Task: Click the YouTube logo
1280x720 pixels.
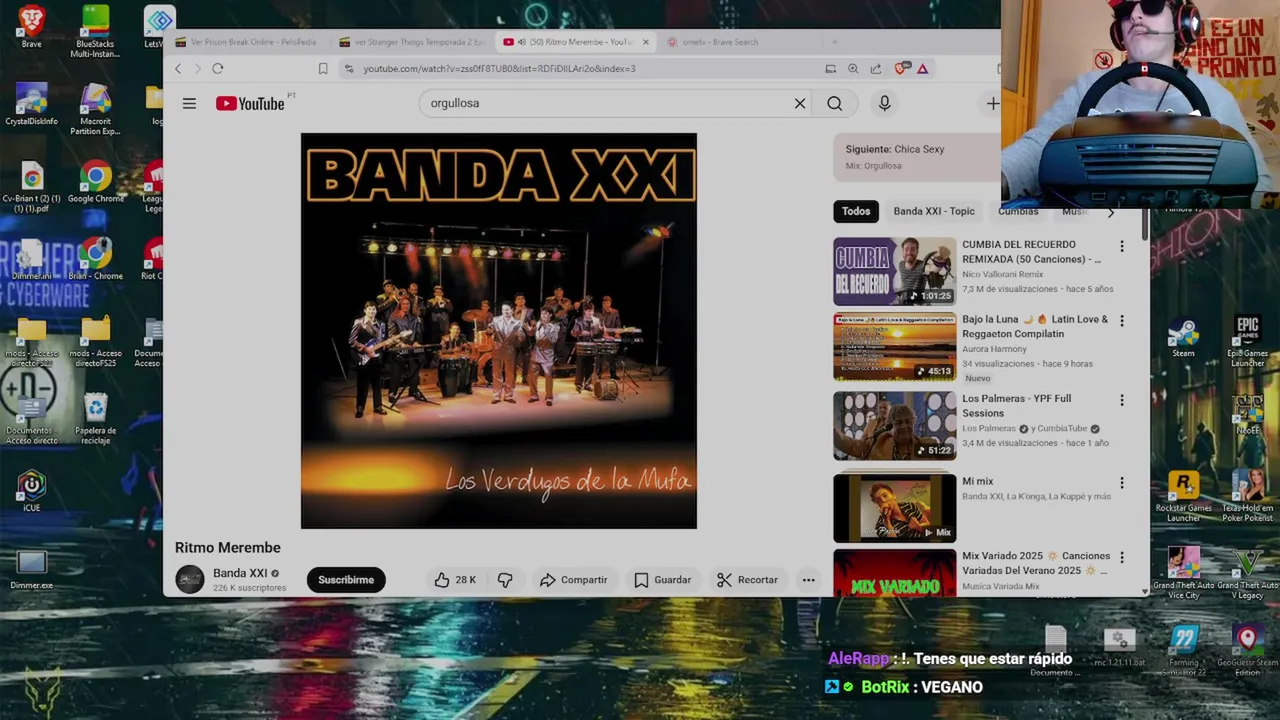Action: pyautogui.click(x=250, y=103)
